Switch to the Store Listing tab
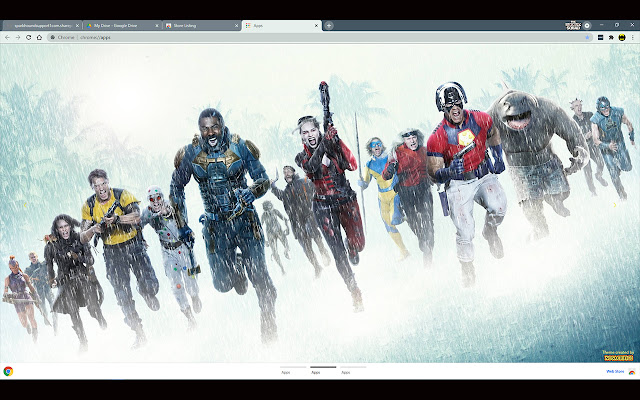The image size is (640, 400). point(202,25)
